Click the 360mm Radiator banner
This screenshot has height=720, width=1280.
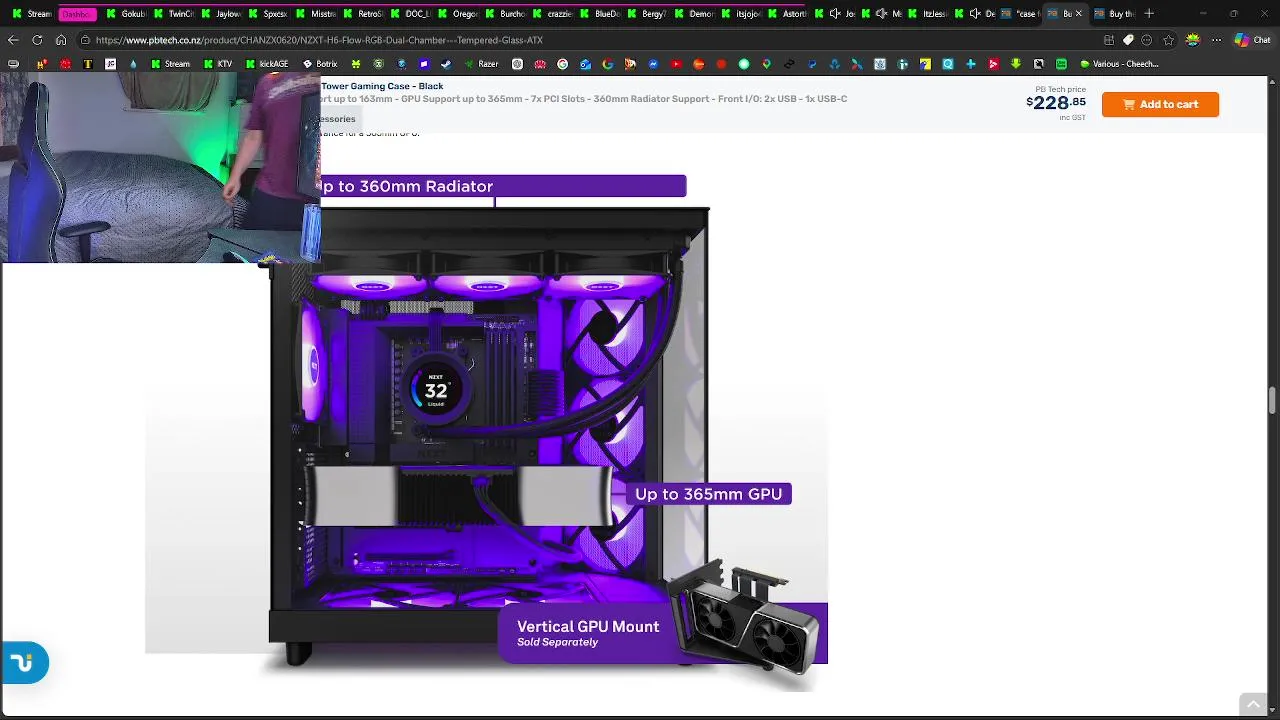pyautogui.click(x=503, y=186)
